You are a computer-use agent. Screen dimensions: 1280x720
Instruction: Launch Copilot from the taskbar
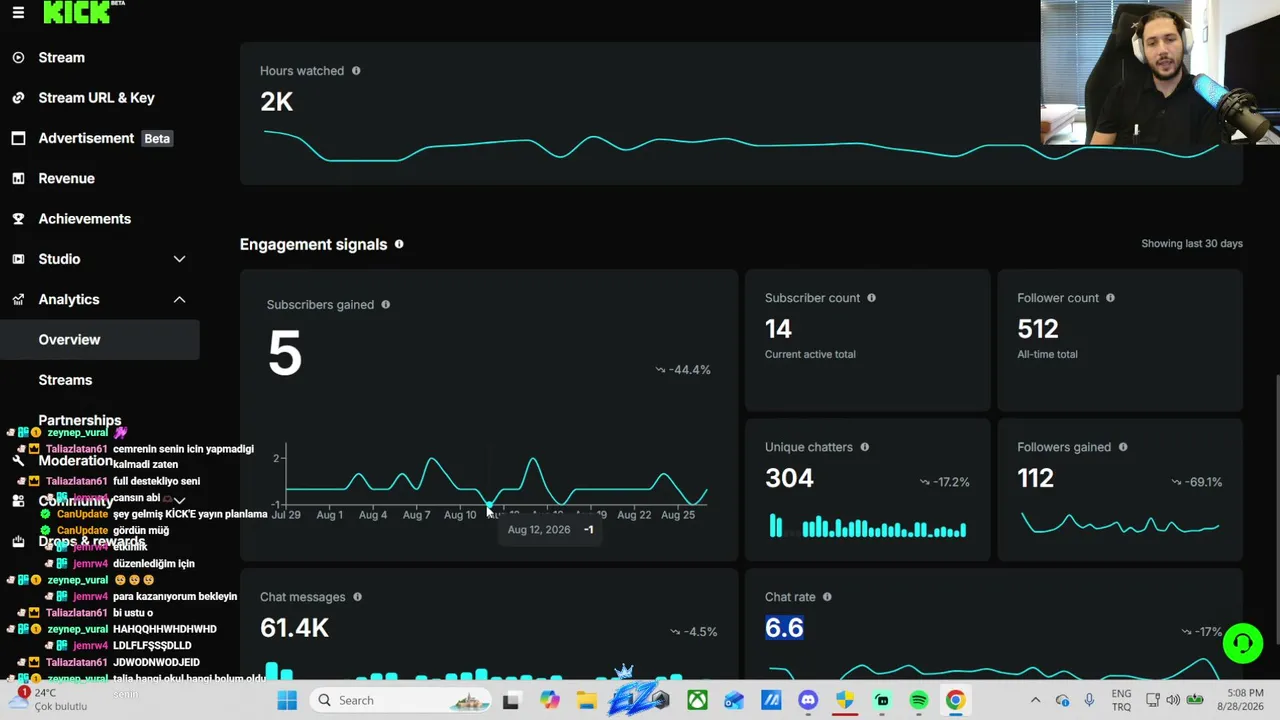point(549,700)
